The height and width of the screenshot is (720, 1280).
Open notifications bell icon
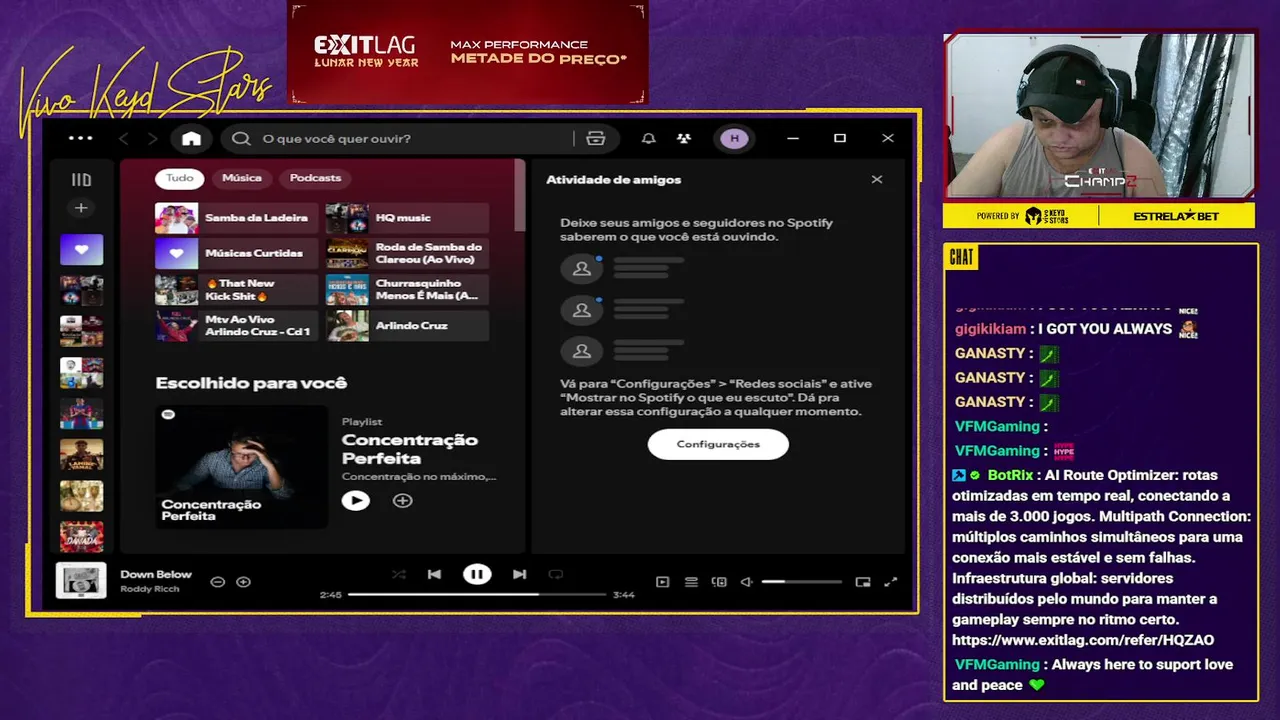pyautogui.click(x=649, y=139)
